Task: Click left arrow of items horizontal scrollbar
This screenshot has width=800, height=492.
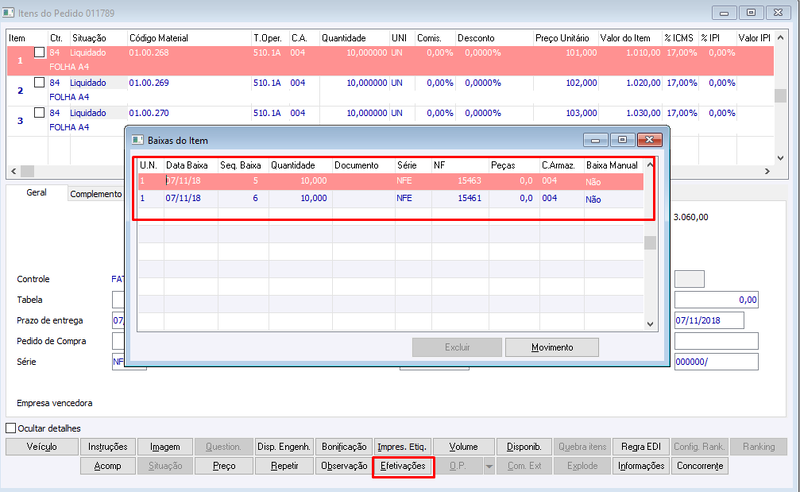Action: coord(13,171)
